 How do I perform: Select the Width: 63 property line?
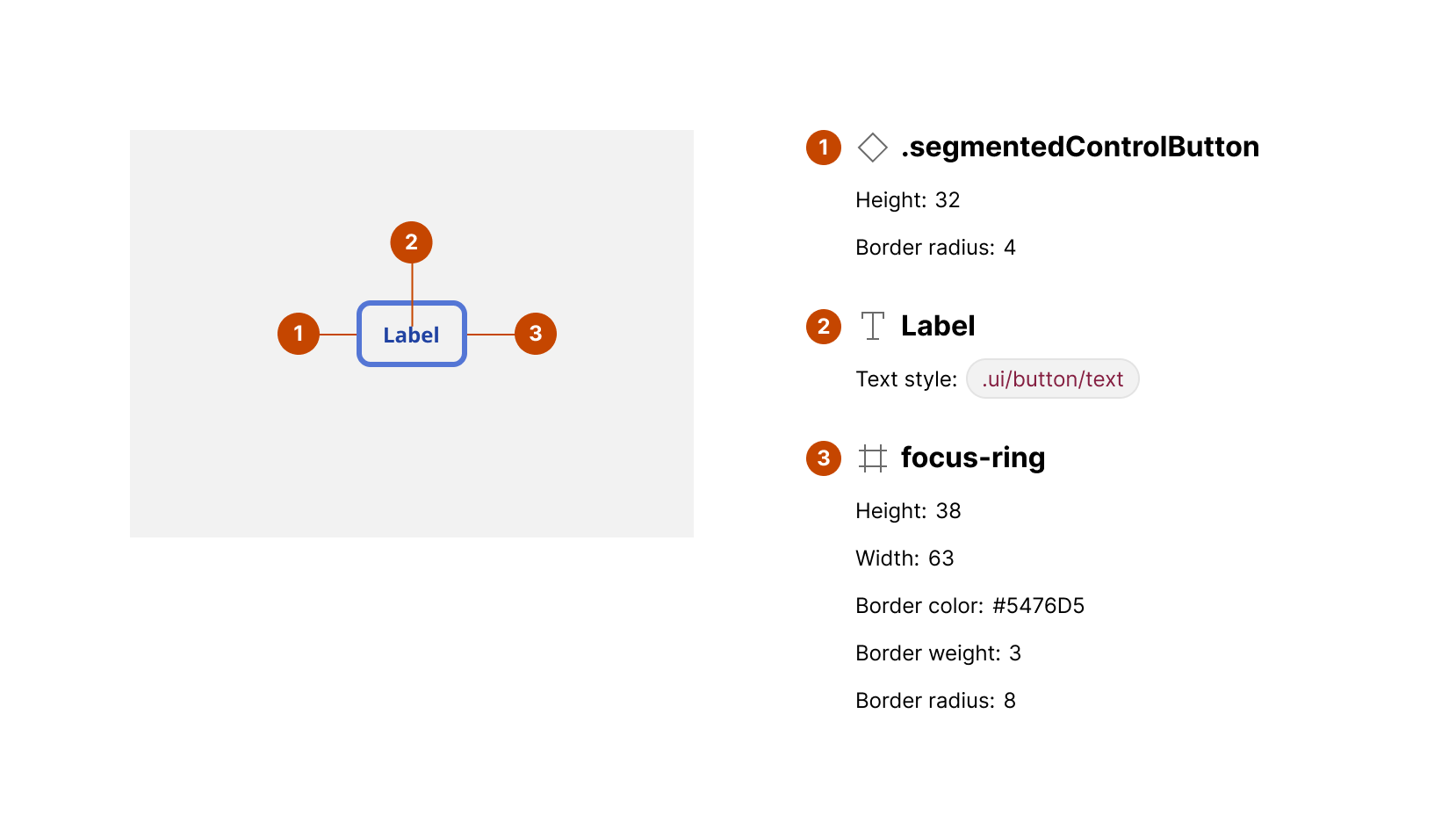(905, 559)
